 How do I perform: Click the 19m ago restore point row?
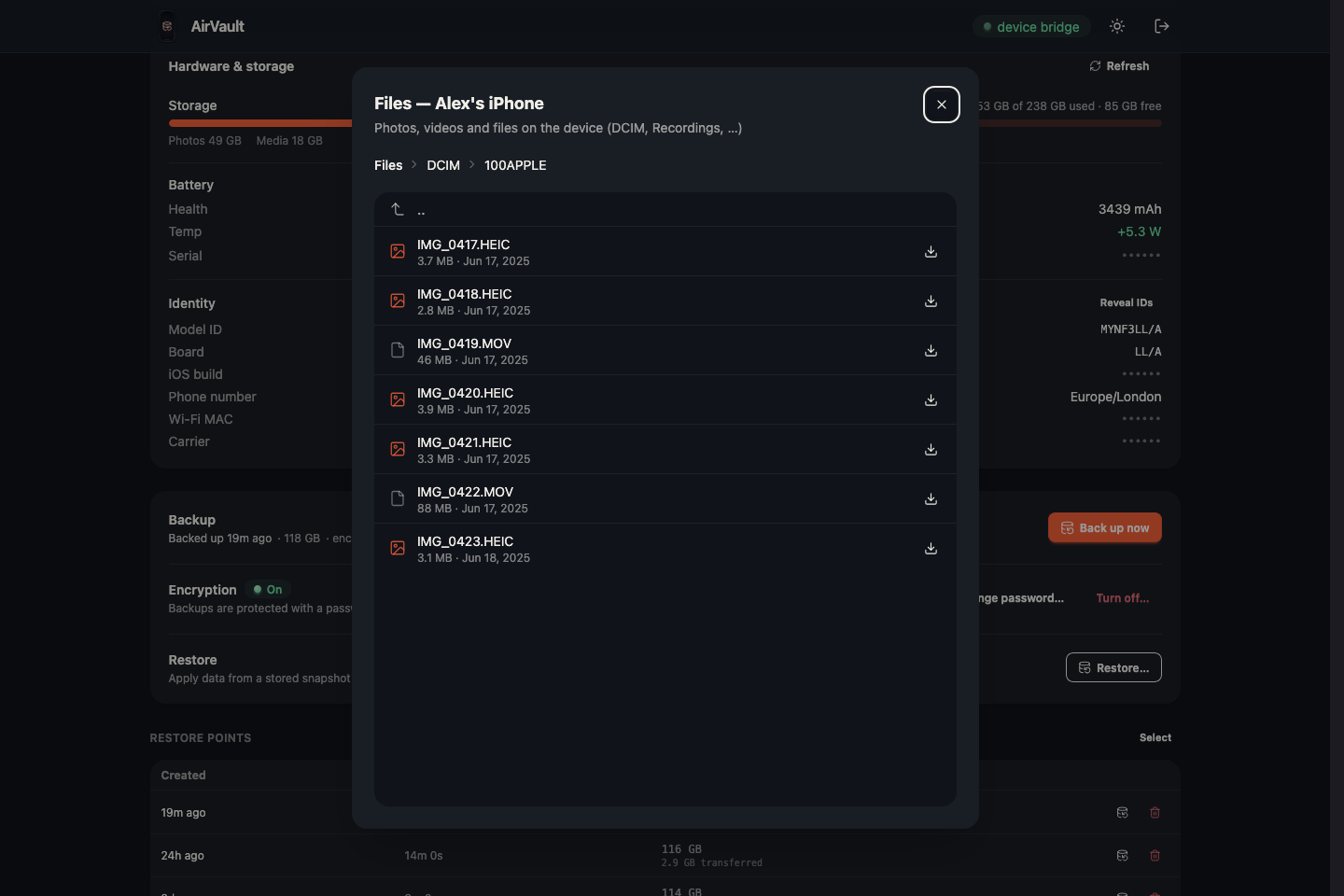(x=665, y=813)
